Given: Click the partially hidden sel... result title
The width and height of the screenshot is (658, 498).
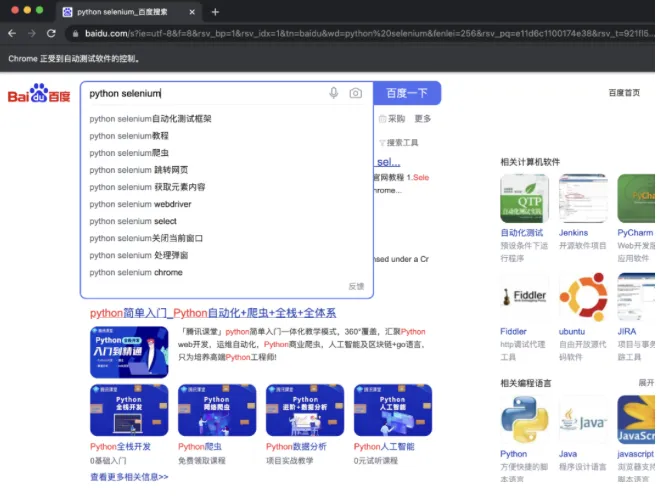Looking at the screenshot, I should pyautogui.click(x=388, y=162).
